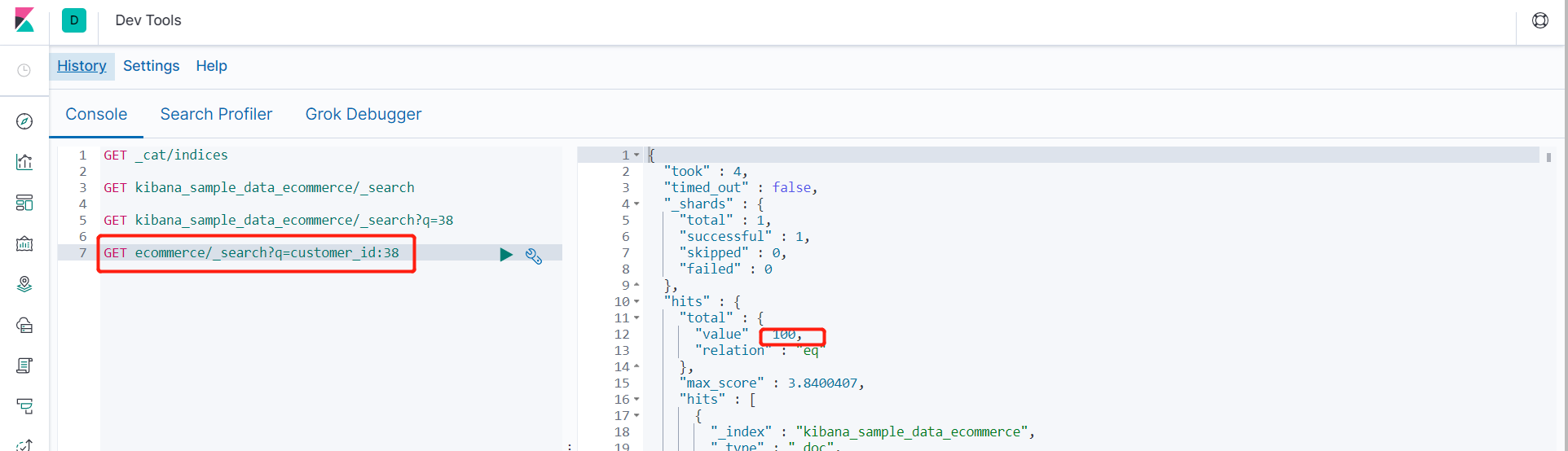Open History link
The image size is (1568, 451).
coord(81,66)
